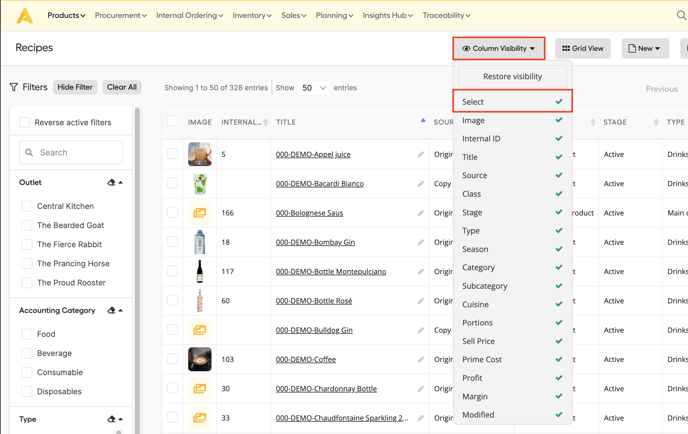The width and height of the screenshot is (688, 434).
Task: Open the Show 50 entries dropdown
Action: click(314, 88)
